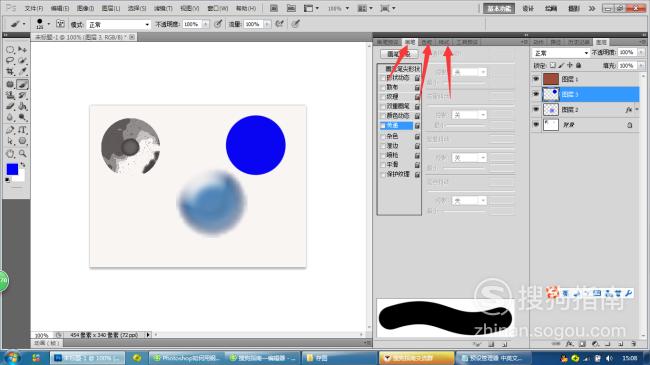Open Mini Bridge from application bar

(291, 8)
